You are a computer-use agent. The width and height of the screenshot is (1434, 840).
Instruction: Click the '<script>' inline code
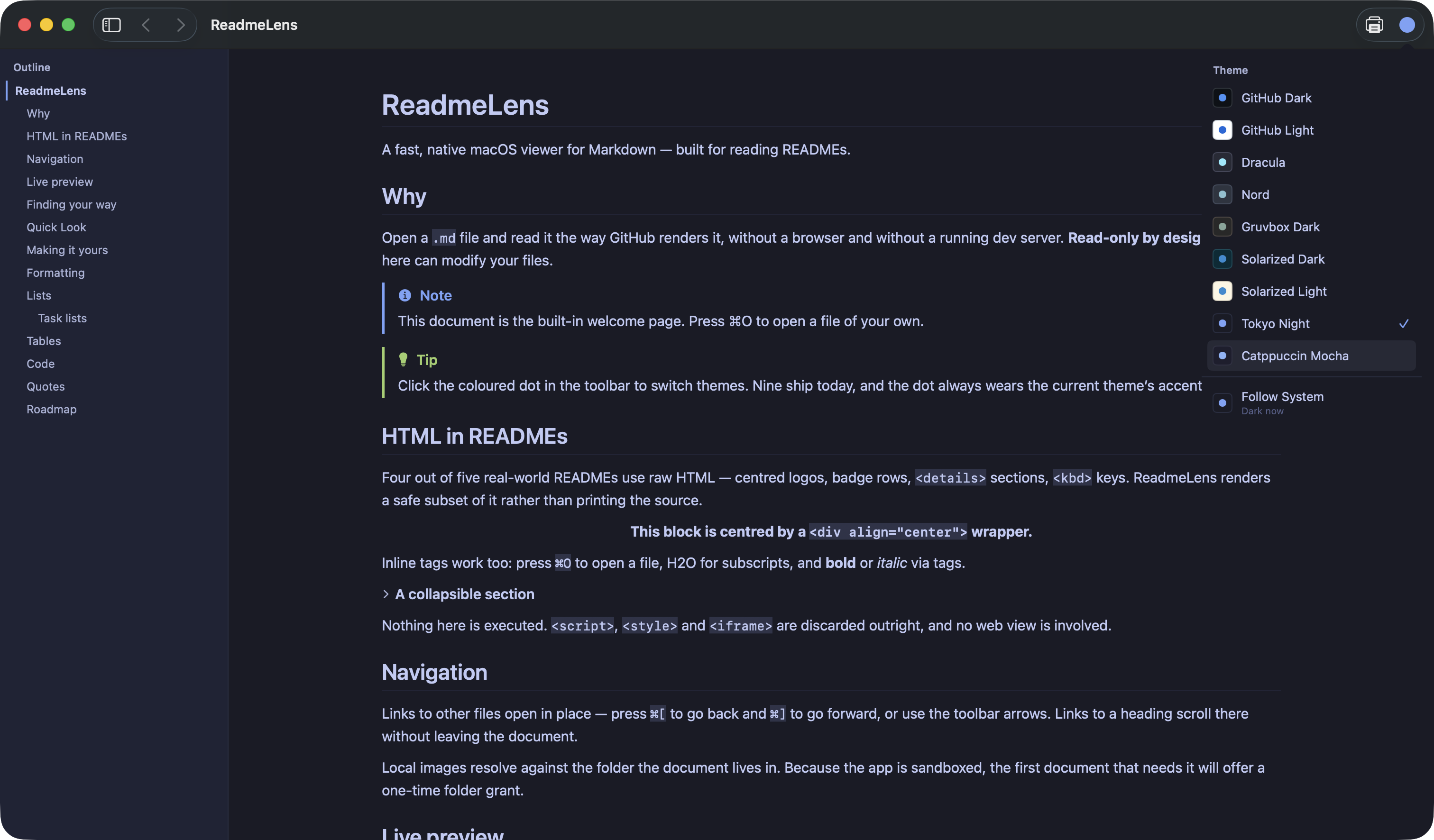(583, 626)
